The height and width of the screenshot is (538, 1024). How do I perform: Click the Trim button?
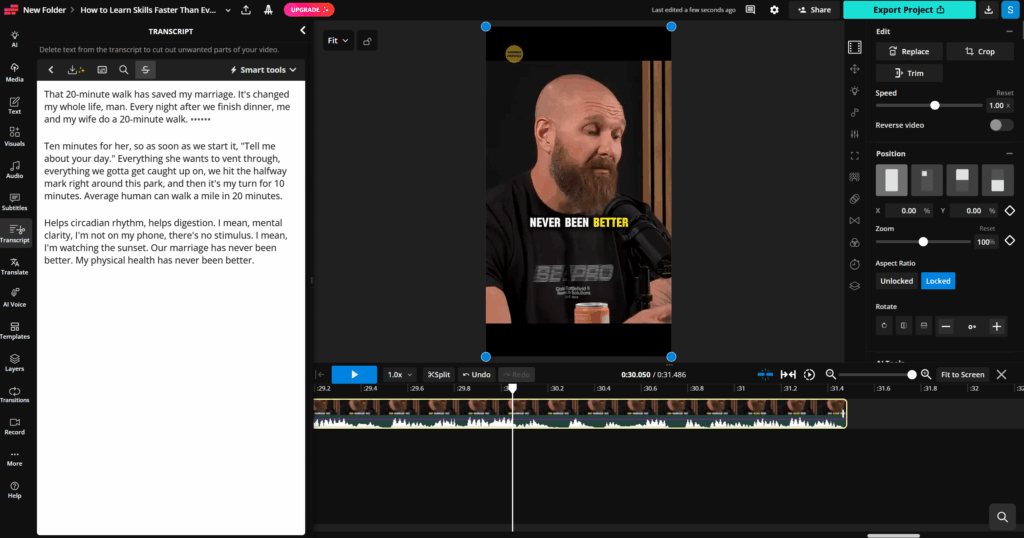point(908,73)
